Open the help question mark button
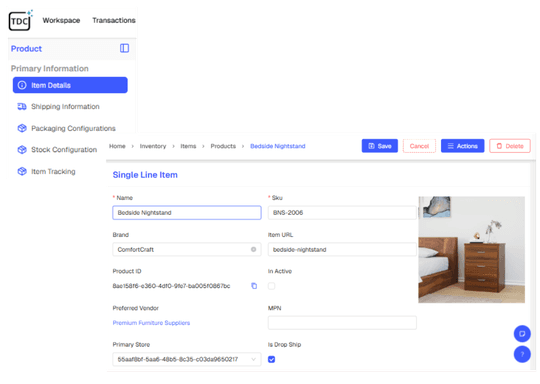The width and height of the screenshot is (540, 384). pos(522,354)
